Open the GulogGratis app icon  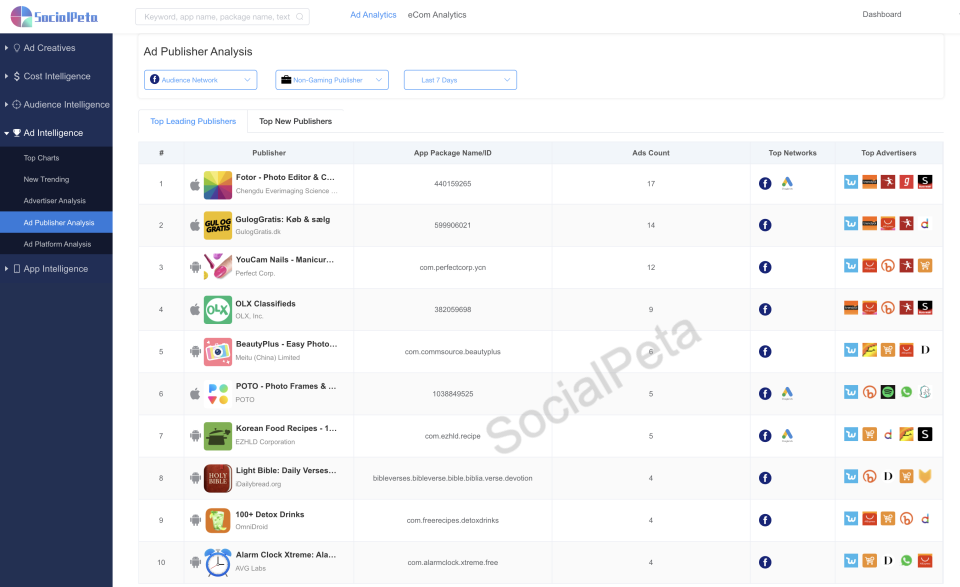click(x=217, y=225)
